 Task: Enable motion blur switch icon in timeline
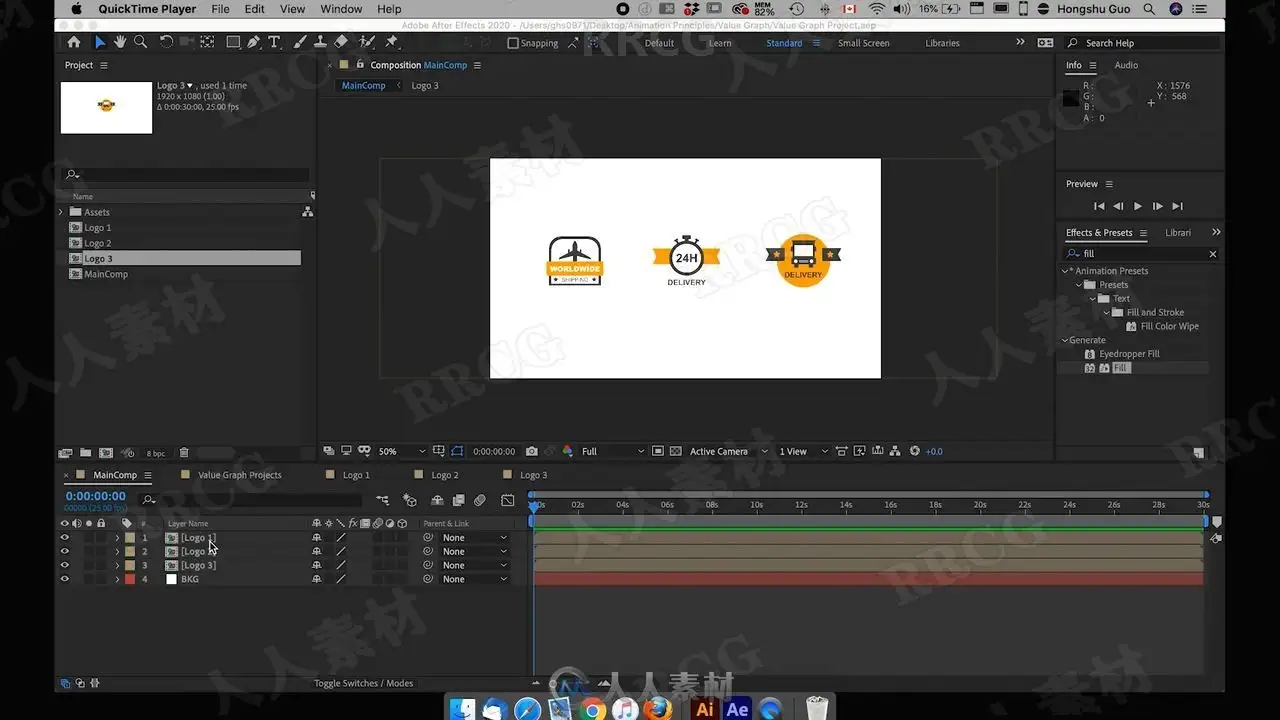click(480, 500)
